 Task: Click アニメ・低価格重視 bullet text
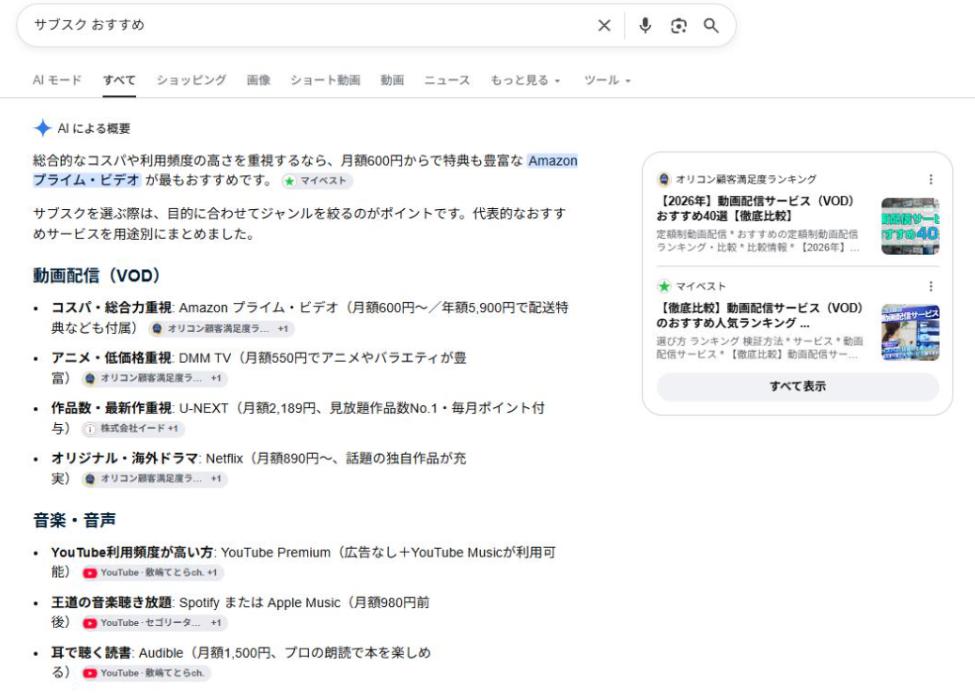tap(111, 358)
